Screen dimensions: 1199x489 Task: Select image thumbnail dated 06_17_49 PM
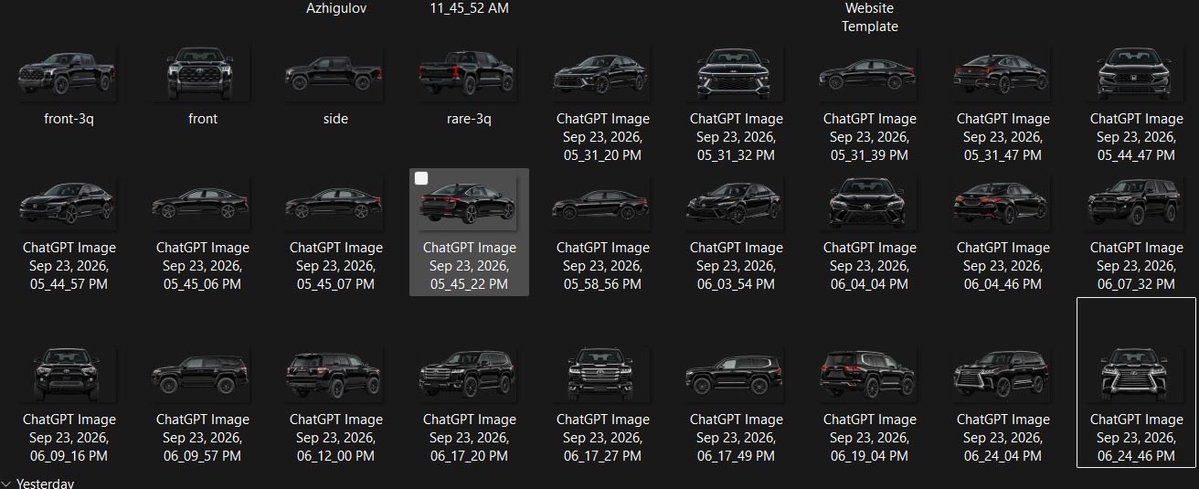tap(736, 374)
